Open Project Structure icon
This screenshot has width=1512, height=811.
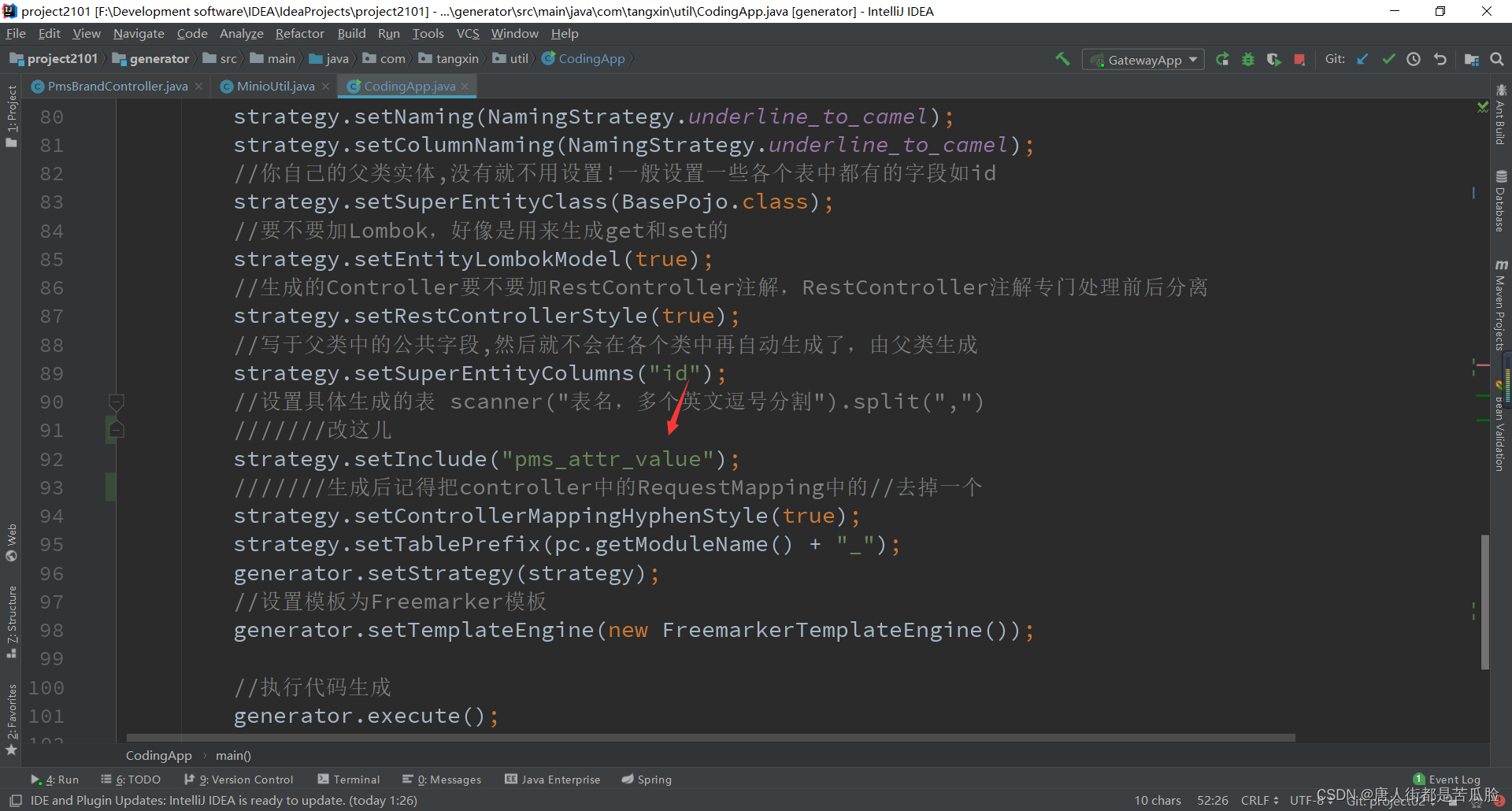coord(1471,59)
